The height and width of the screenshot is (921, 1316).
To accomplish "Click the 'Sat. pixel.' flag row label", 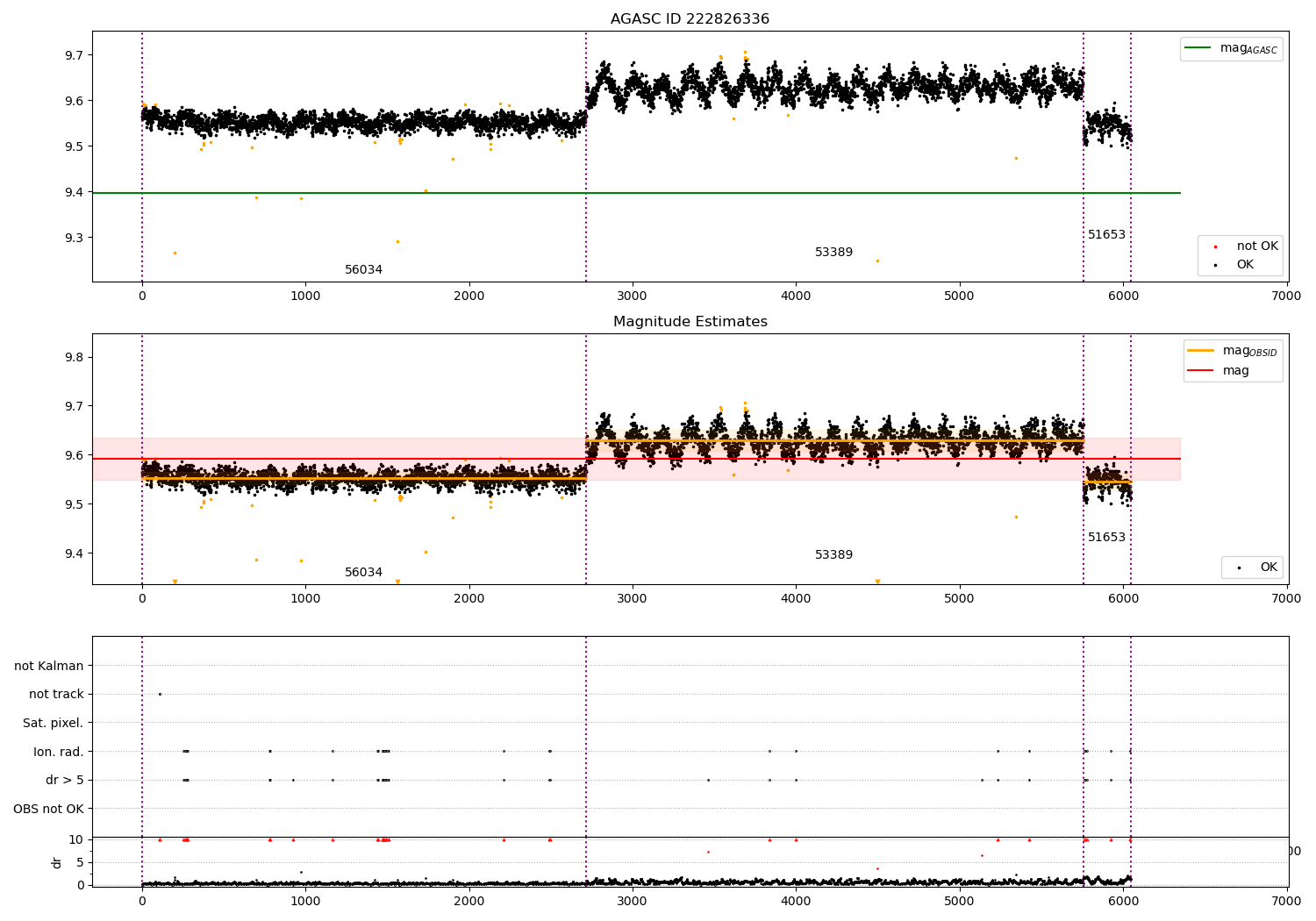I will point(54,724).
